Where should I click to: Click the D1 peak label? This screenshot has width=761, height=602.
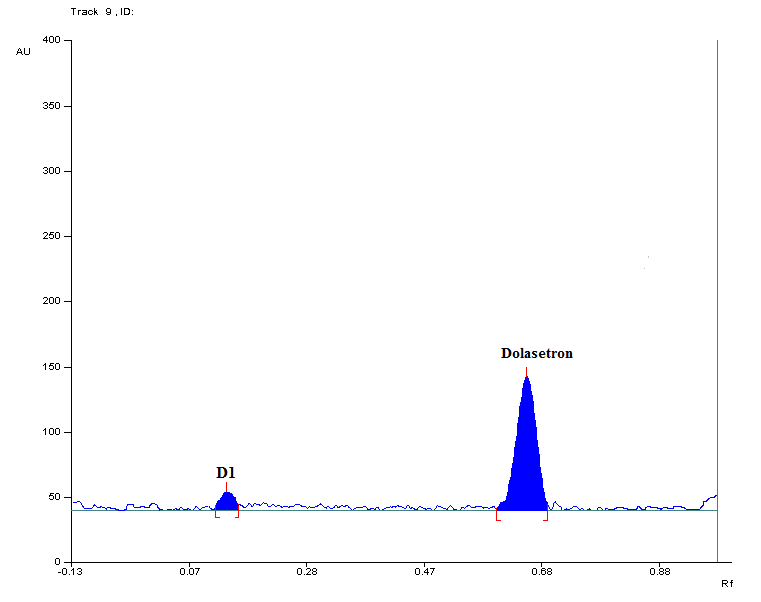(226, 472)
